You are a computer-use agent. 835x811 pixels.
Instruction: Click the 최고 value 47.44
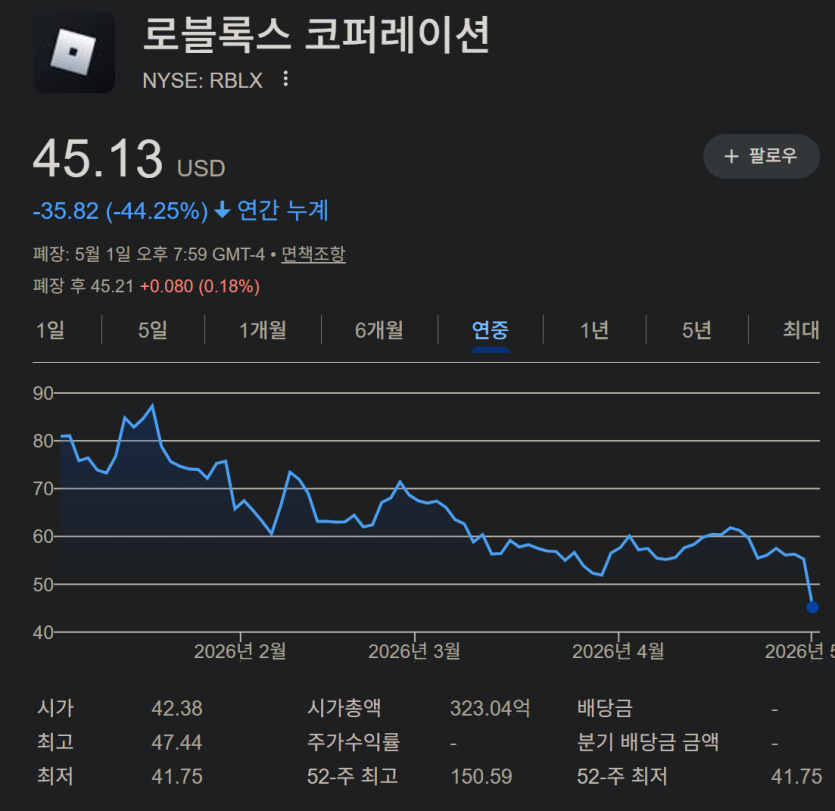click(177, 742)
